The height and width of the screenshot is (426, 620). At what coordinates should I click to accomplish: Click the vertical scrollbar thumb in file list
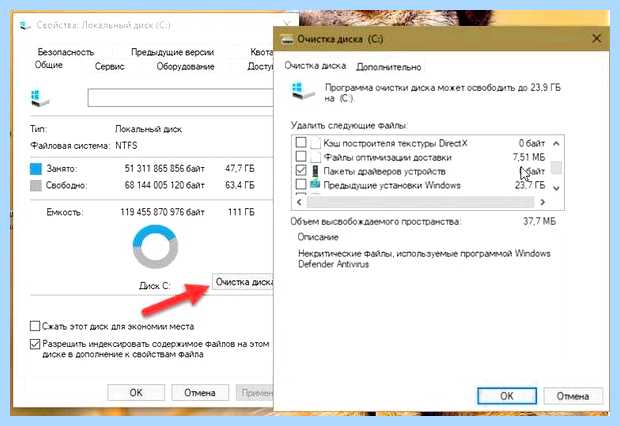pos(556,168)
